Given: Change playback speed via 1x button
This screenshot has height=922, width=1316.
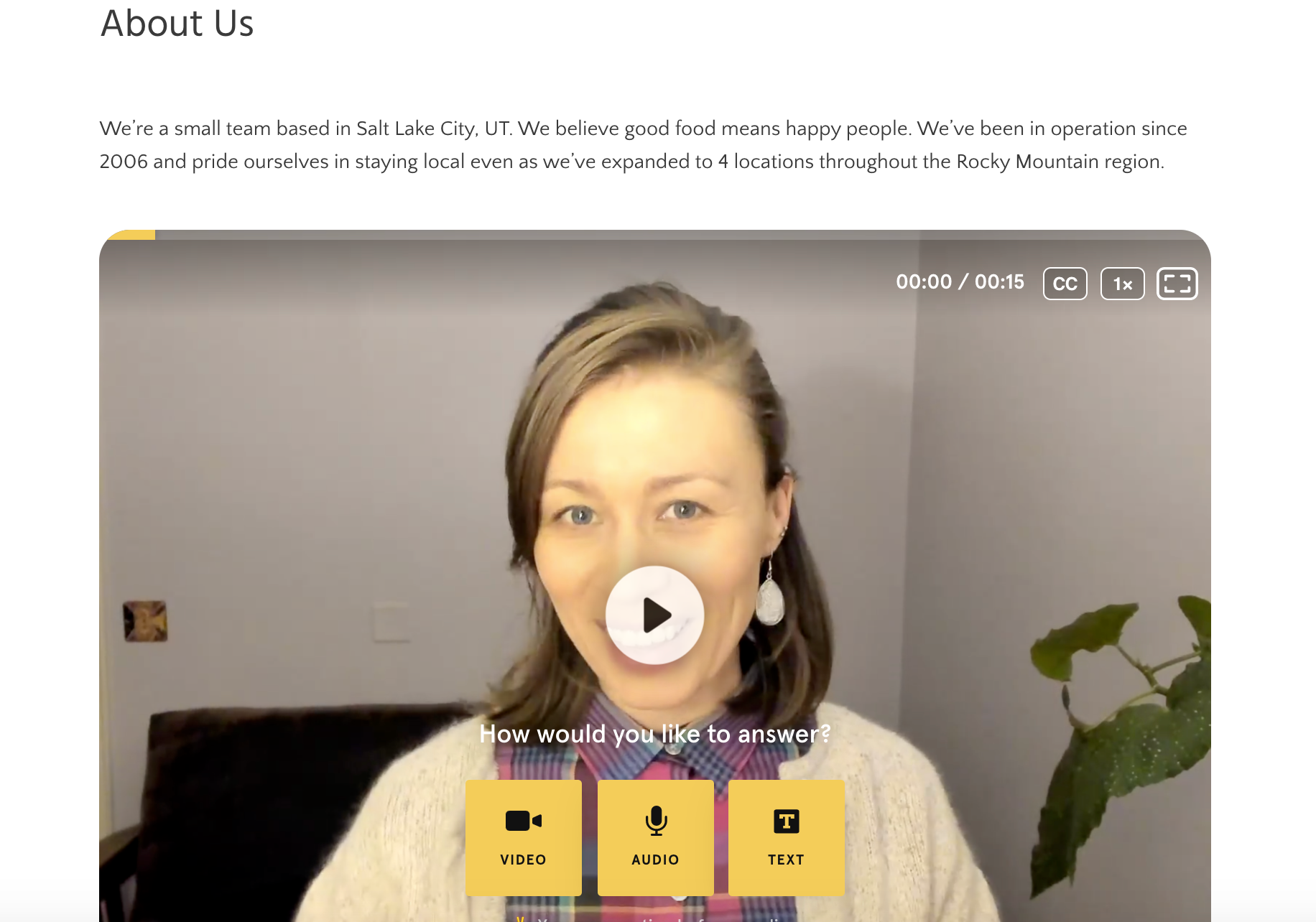Looking at the screenshot, I should 1122,284.
